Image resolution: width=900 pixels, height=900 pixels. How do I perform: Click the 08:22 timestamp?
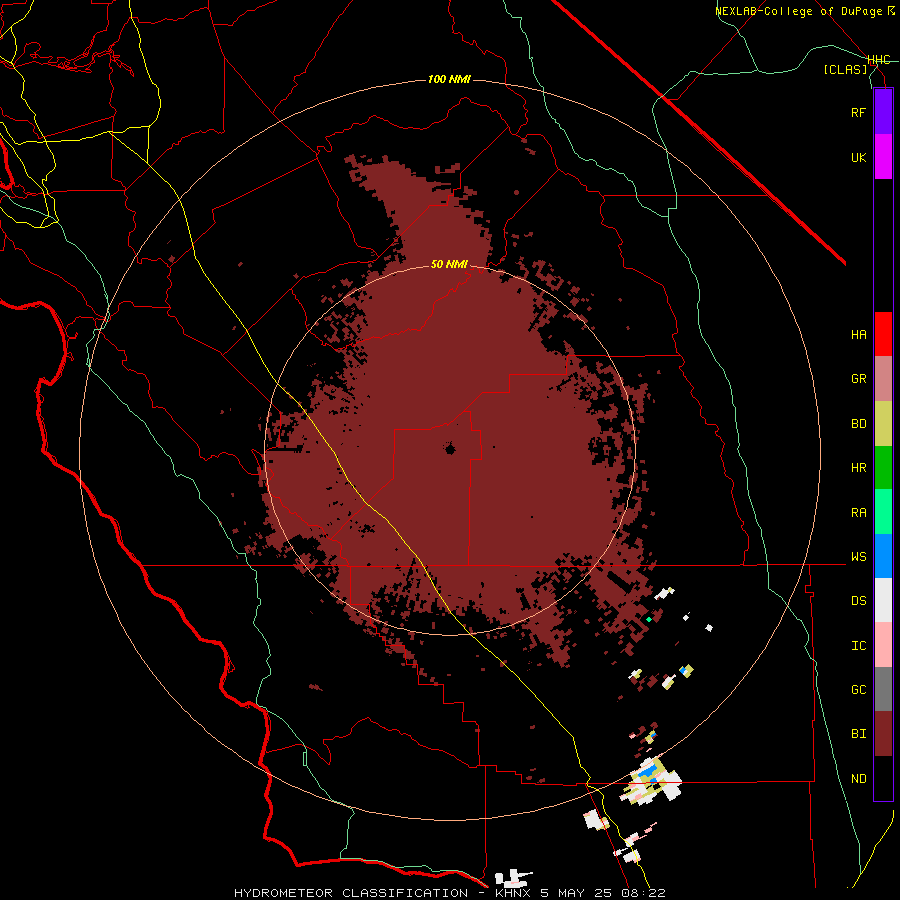643,893
